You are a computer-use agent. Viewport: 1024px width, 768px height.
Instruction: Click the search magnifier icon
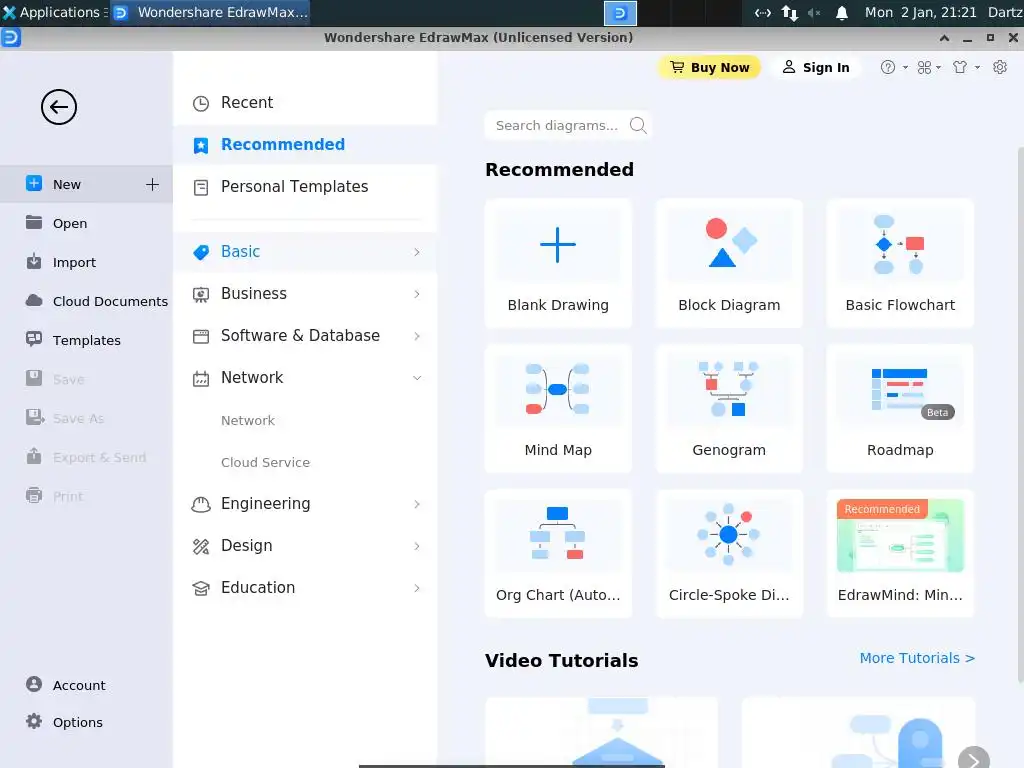click(638, 125)
